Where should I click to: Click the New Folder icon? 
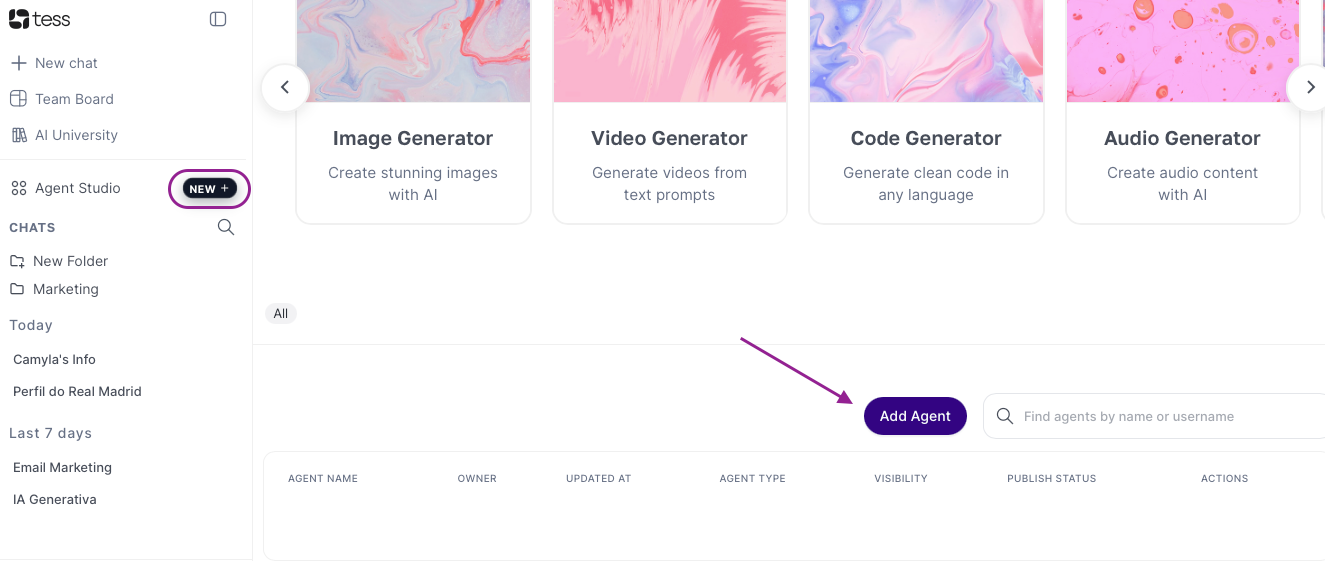[17, 261]
